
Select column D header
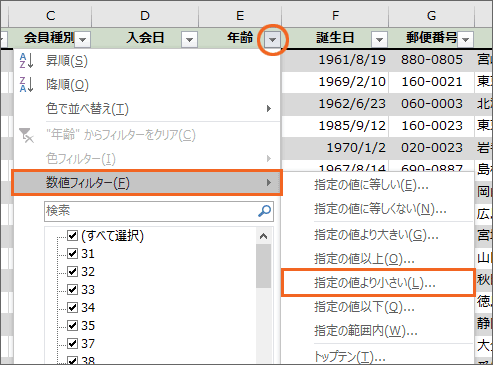tap(145, 15)
